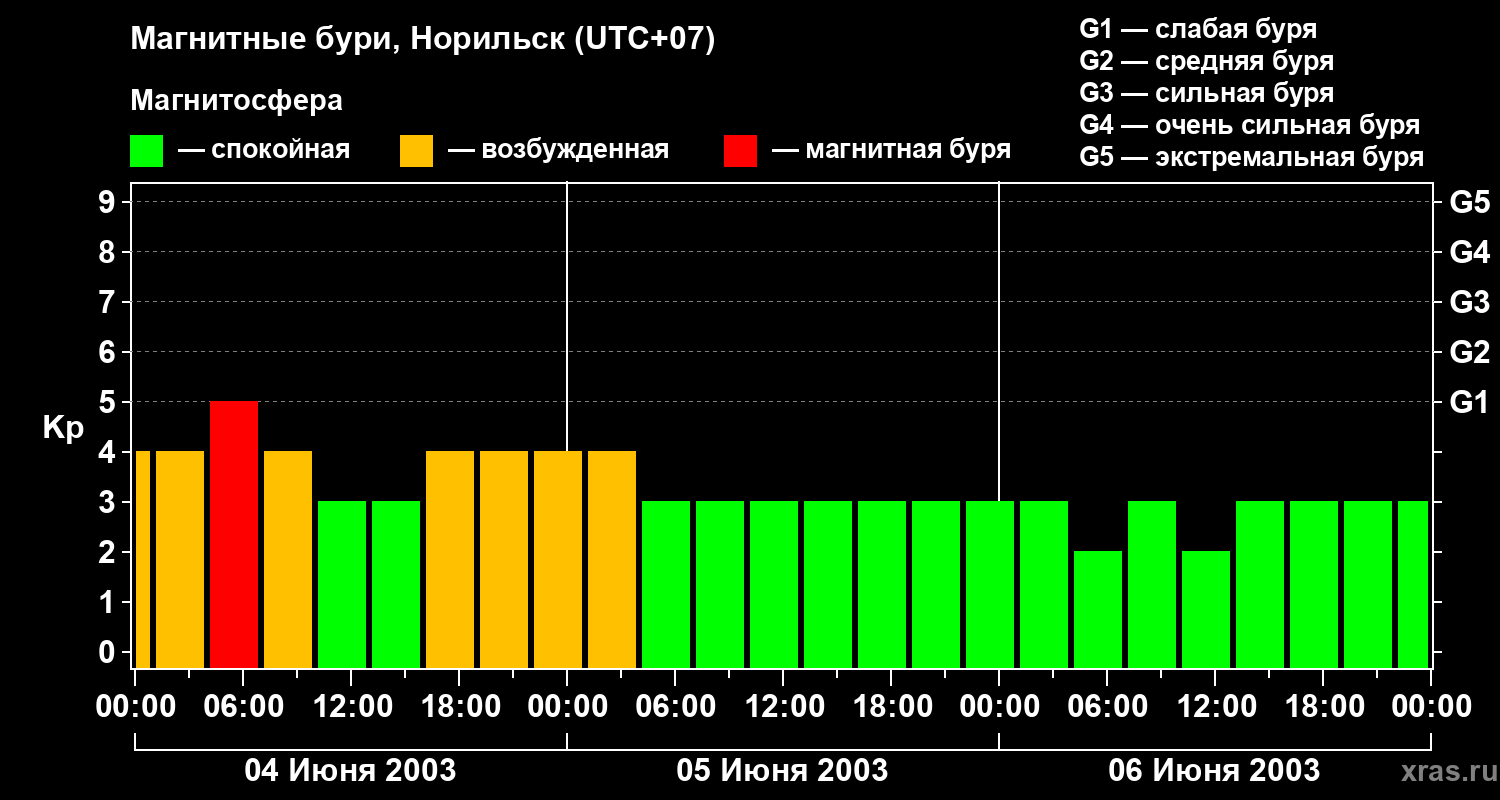The height and width of the screenshot is (800, 1500).
Task: Click the 'G2' label on the right axis
Action: 1469,353
